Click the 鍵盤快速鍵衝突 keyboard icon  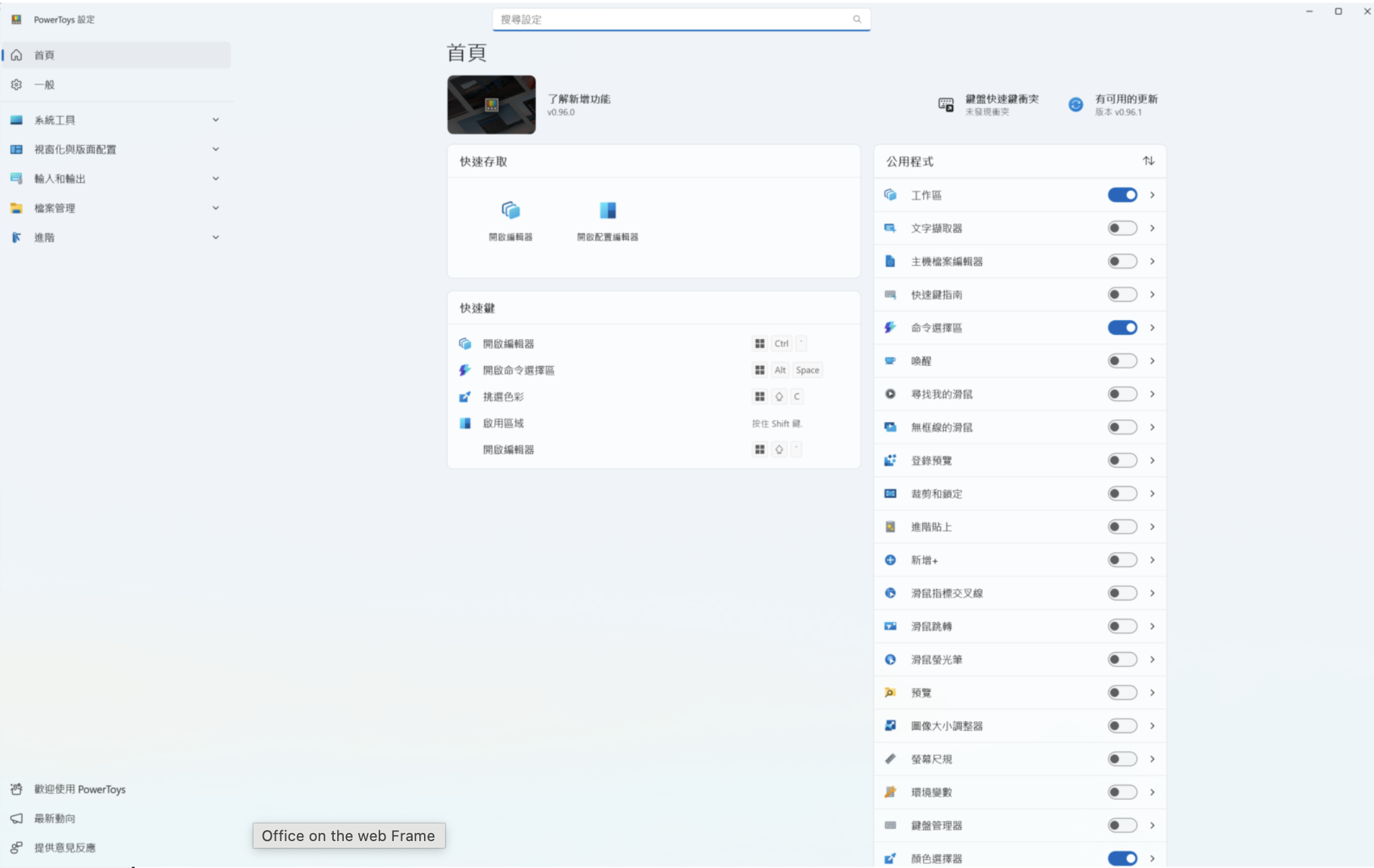(x=946, y=104)
